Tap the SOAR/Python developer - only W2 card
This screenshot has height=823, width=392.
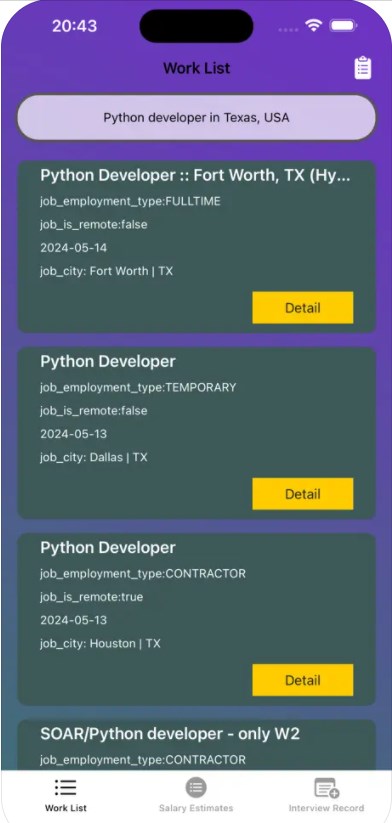click(196, 745)
